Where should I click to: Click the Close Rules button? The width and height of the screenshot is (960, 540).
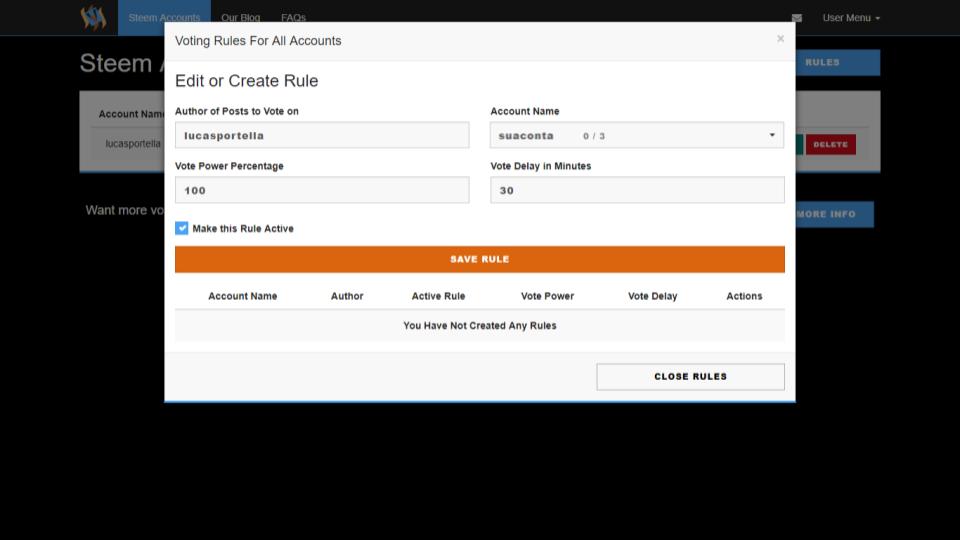click(691, 377)
